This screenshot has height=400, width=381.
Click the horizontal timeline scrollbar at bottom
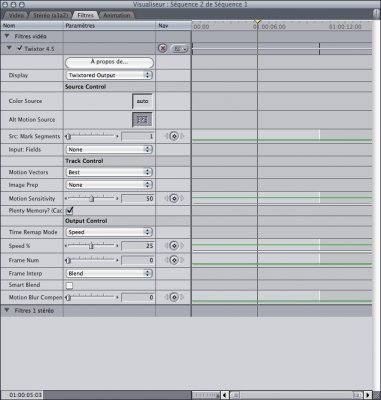[296, 395]
